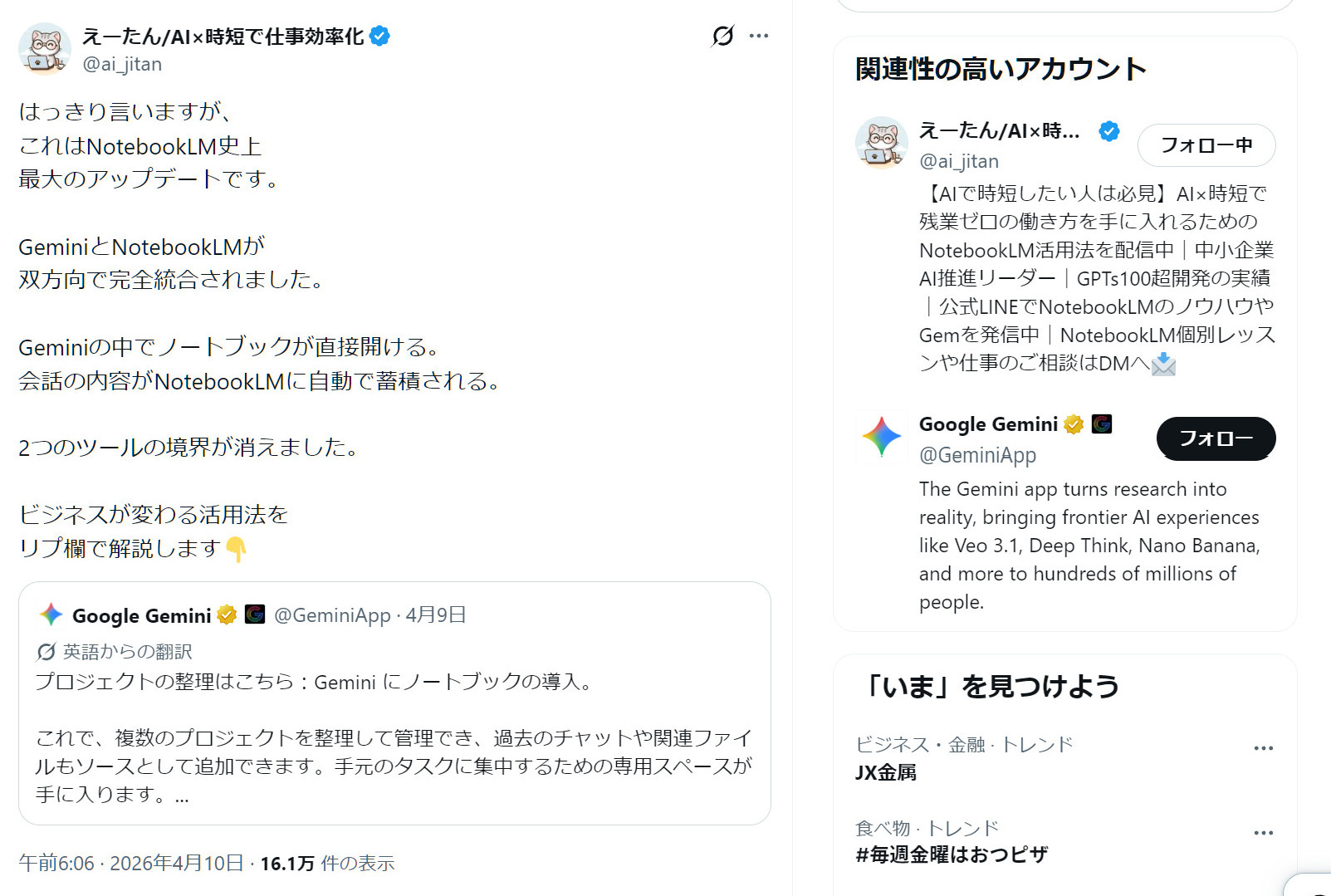Click the えーたん avatar in related accounts
Viewport: 1331px width, 896px height.
pos(882,143)
